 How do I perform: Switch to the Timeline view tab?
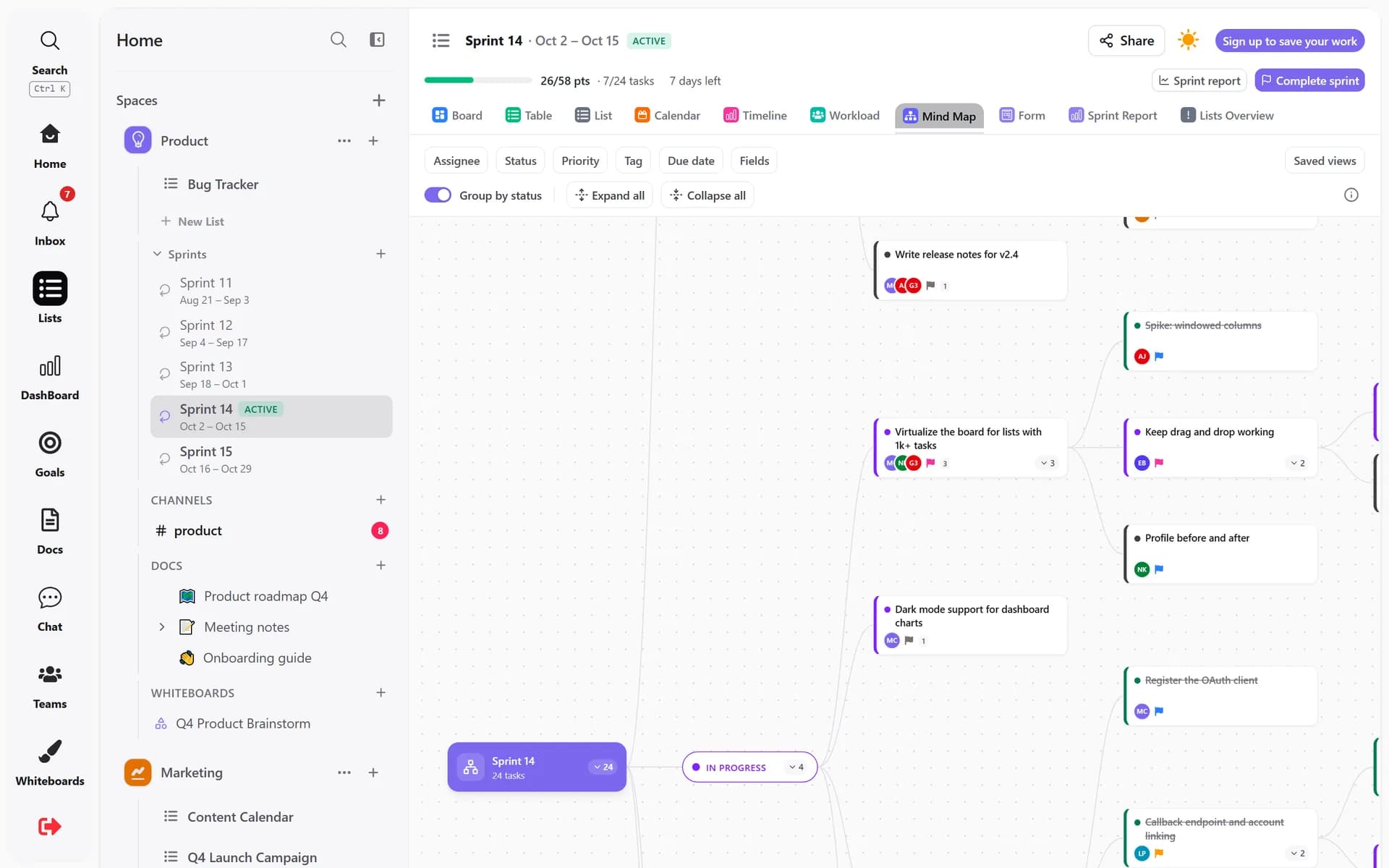pyautogui.click(x=755, y=115)
